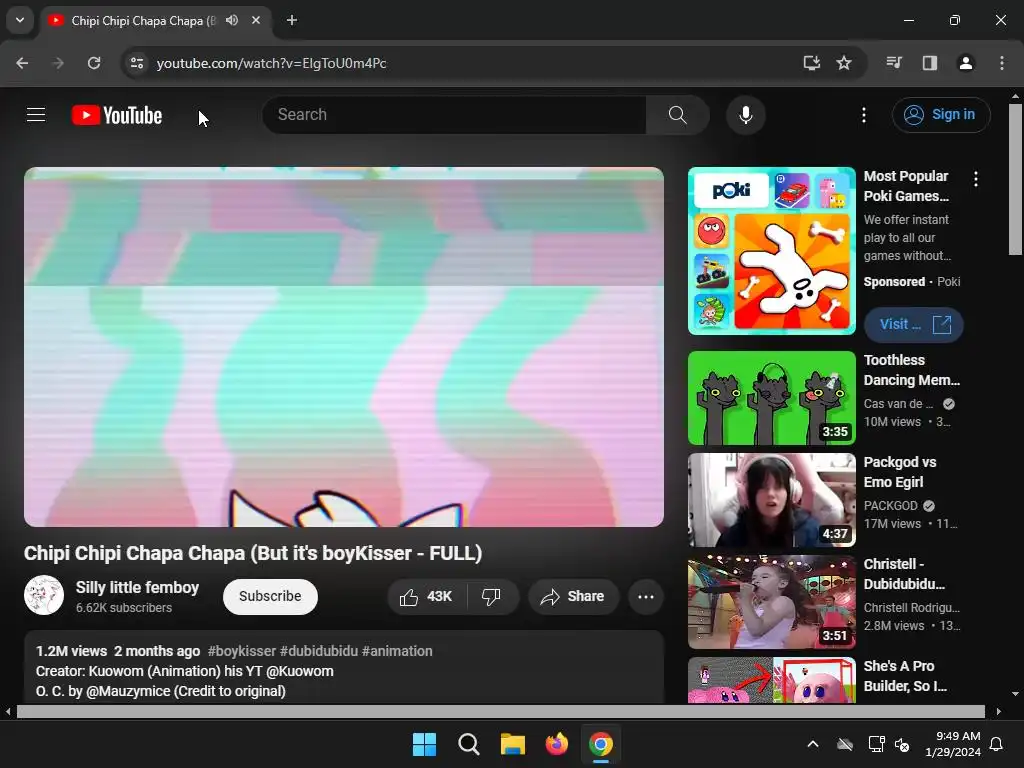Dislike the video with thumbs down
The width and height of the screenshot is (1024, 768).
[x=492, y=596]
